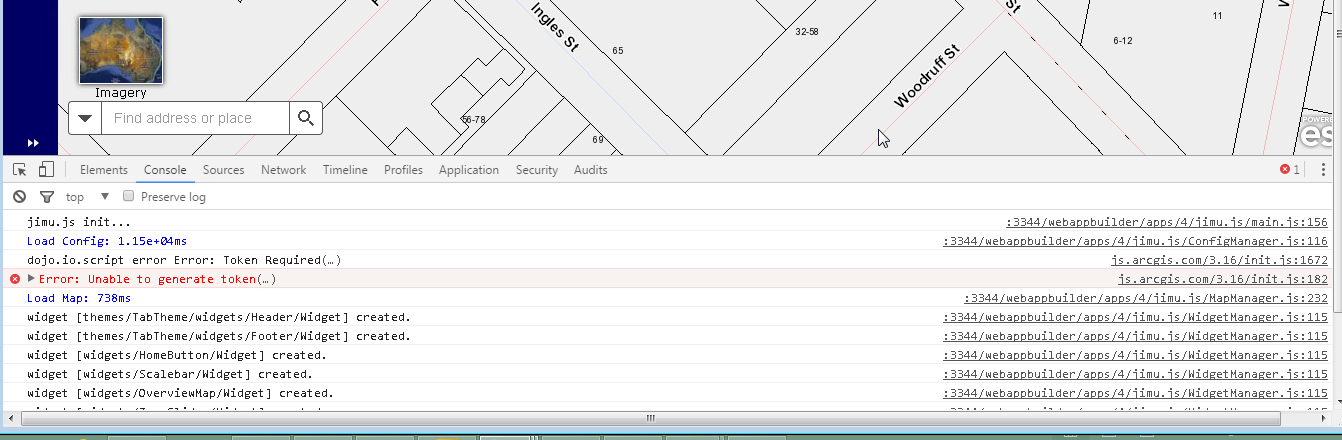Select the HomeButton/Widget created log line

tap(177, 355)
